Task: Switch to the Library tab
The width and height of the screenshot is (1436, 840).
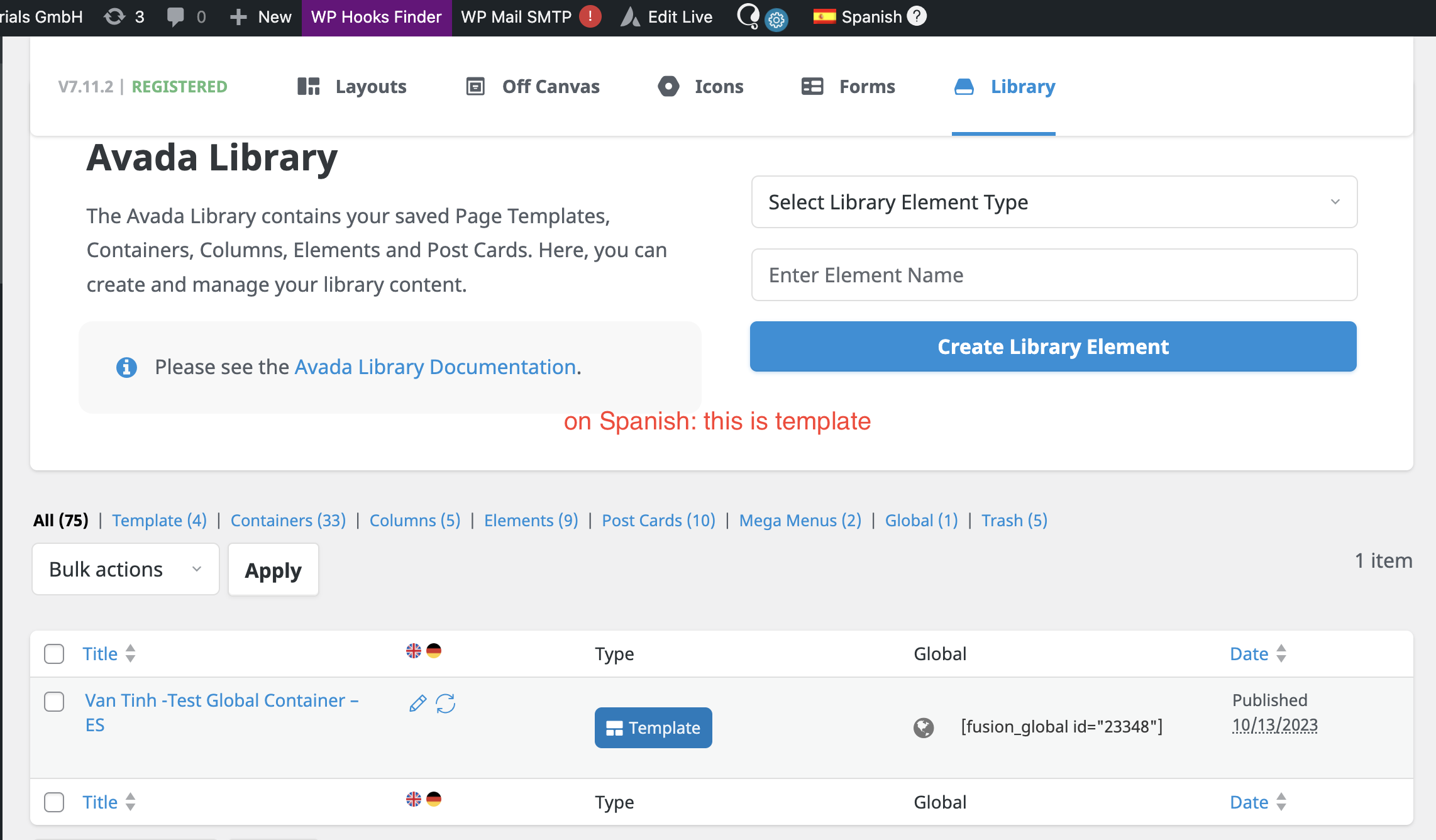Action: (x=1004, y=86)
